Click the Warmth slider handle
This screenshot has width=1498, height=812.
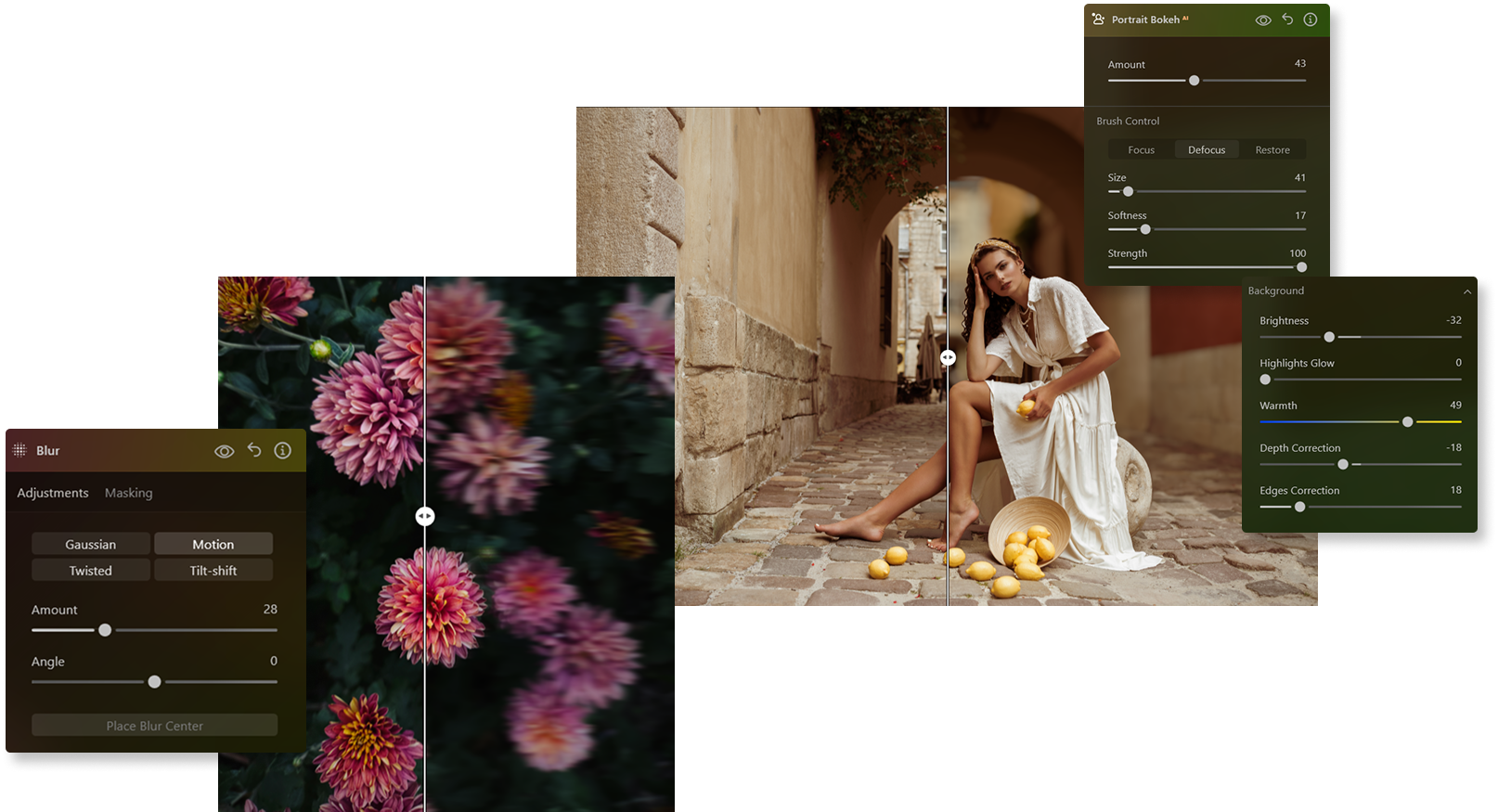(x=1408, y=421)
